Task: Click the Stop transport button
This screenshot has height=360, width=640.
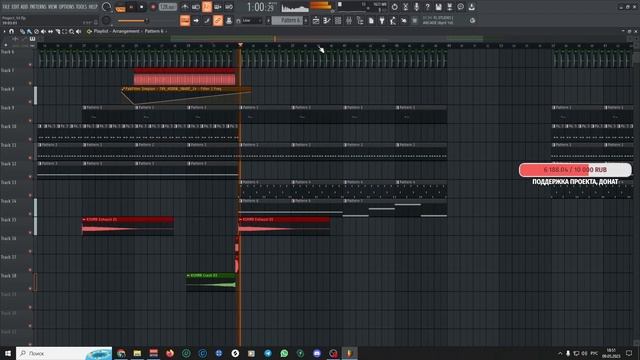Action: pyautogui.click(x=142, y=7)
